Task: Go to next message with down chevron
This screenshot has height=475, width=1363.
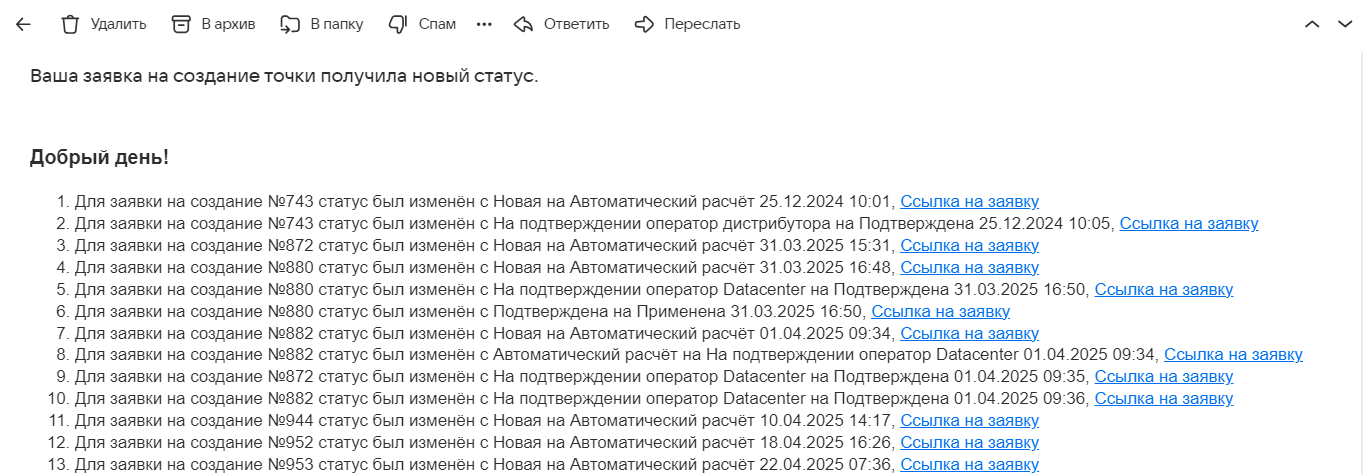Action: coord(1344,24)
